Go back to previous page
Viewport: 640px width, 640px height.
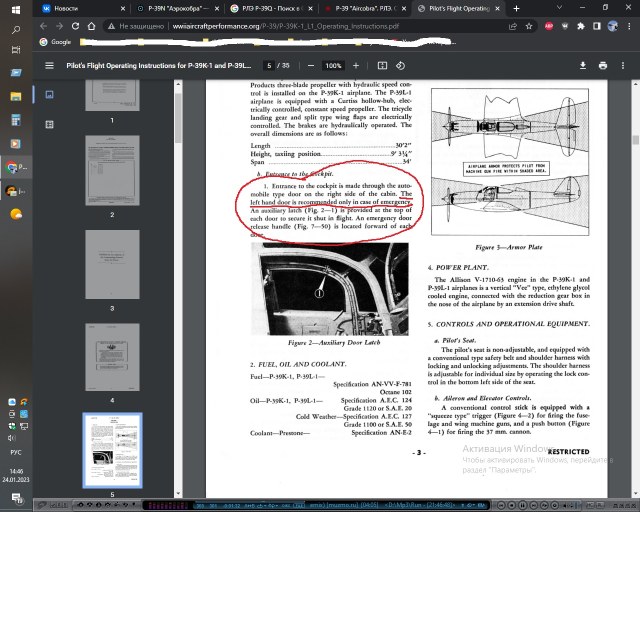pyautogui.click(x=45, y=26)
